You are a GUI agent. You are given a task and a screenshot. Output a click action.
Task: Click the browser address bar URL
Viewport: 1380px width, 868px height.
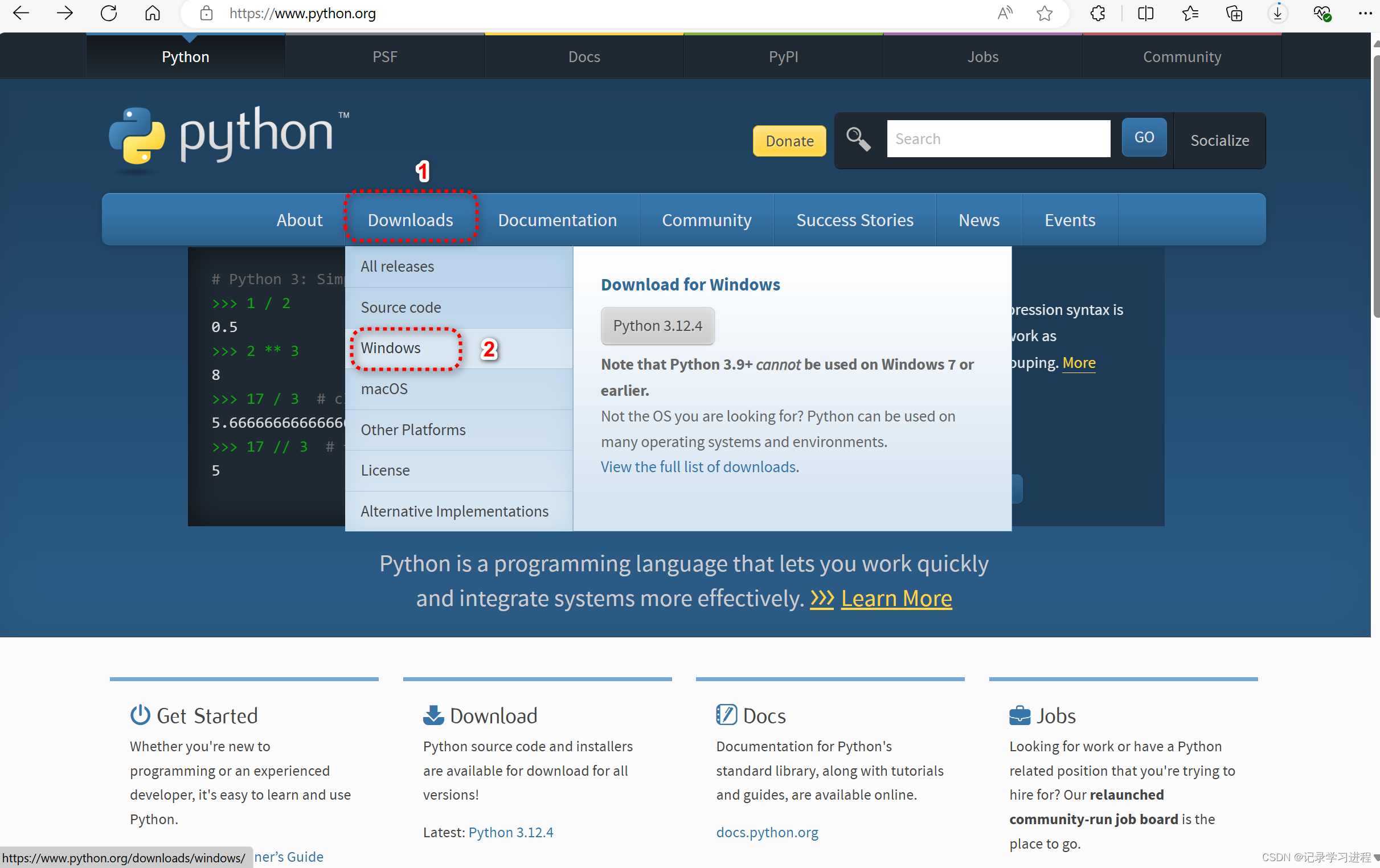coord(302,13)
